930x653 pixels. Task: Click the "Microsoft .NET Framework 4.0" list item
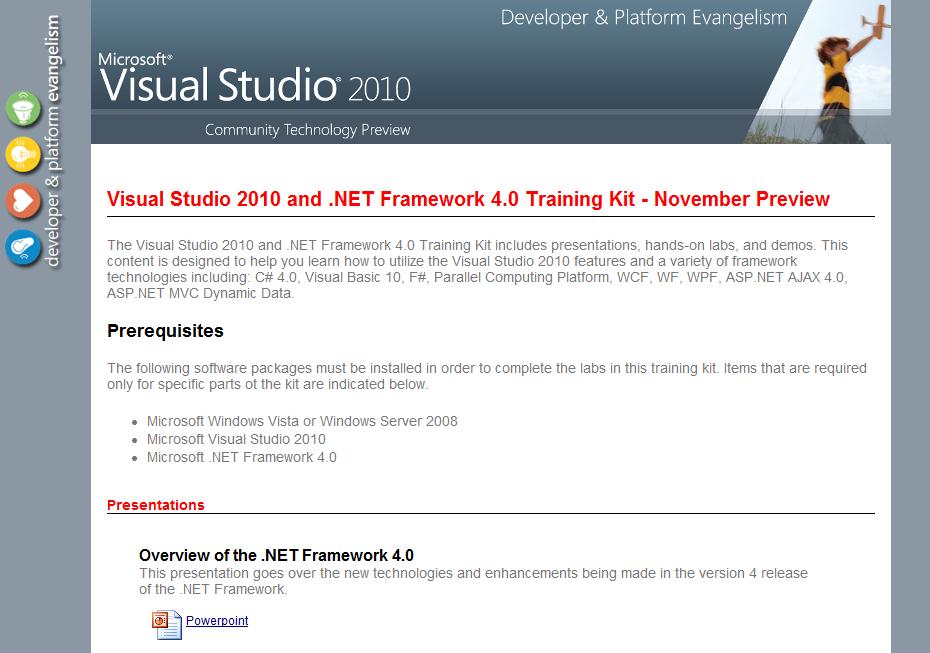click(x=241, y=457)
